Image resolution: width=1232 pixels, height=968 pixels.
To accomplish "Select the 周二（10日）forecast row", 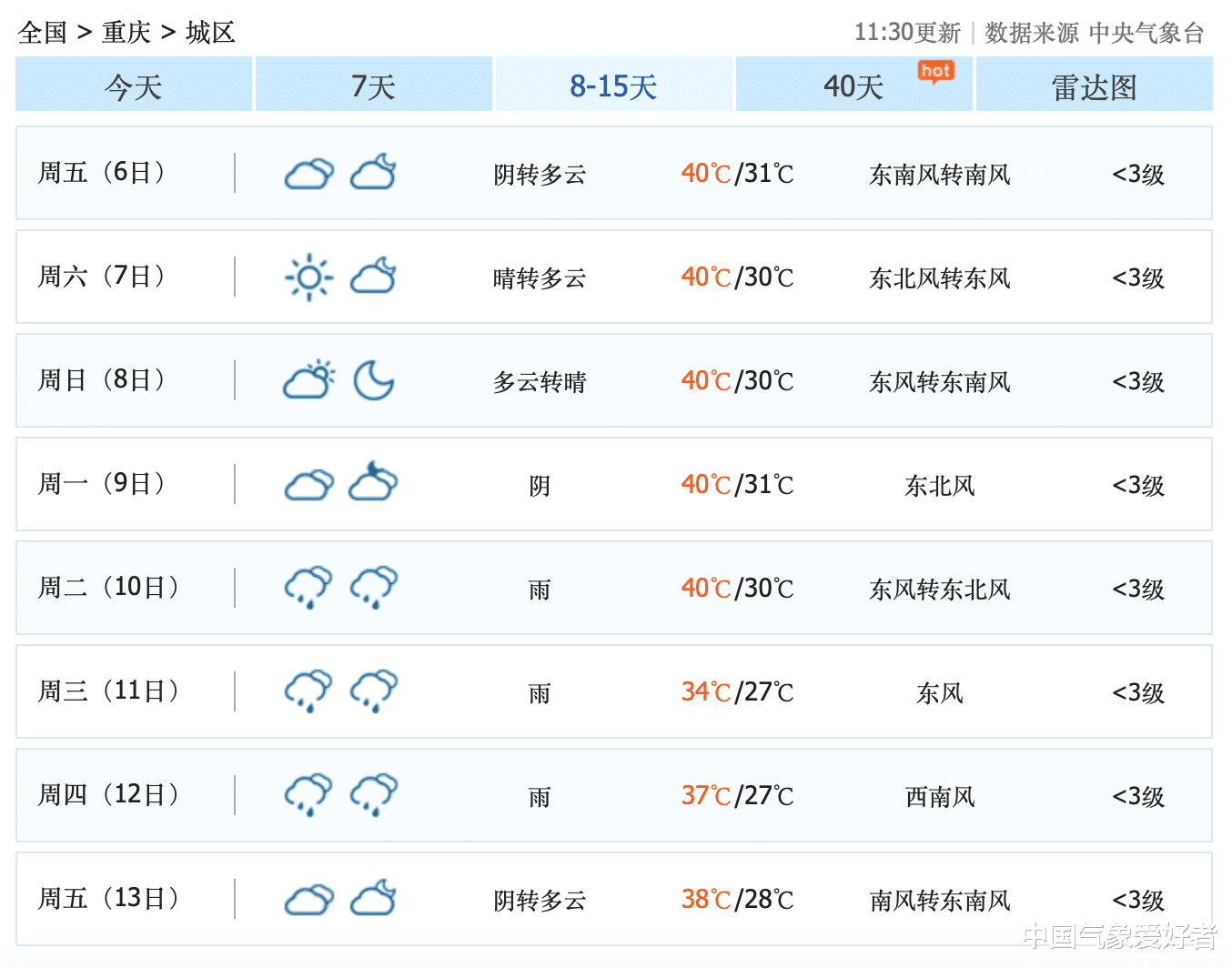I will coord(613,588).
